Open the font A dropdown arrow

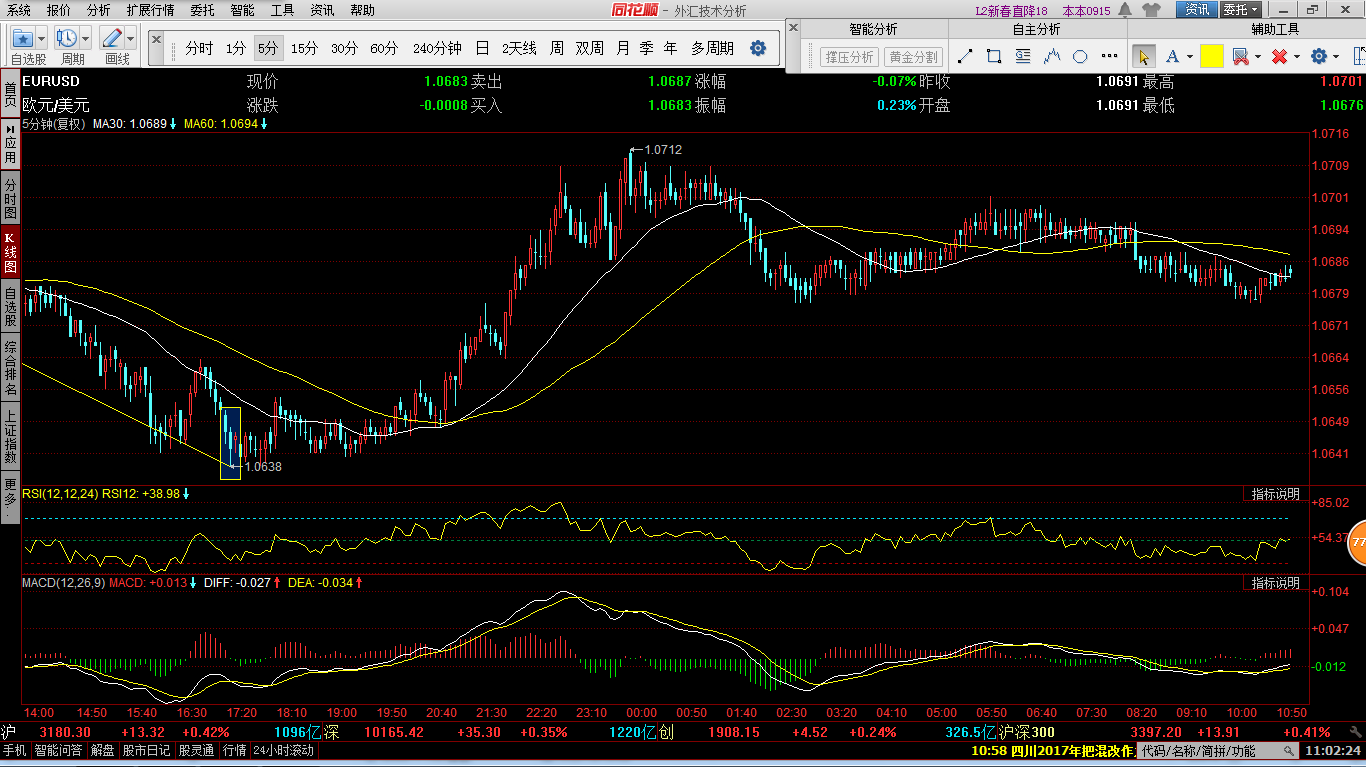[1189, 57]
